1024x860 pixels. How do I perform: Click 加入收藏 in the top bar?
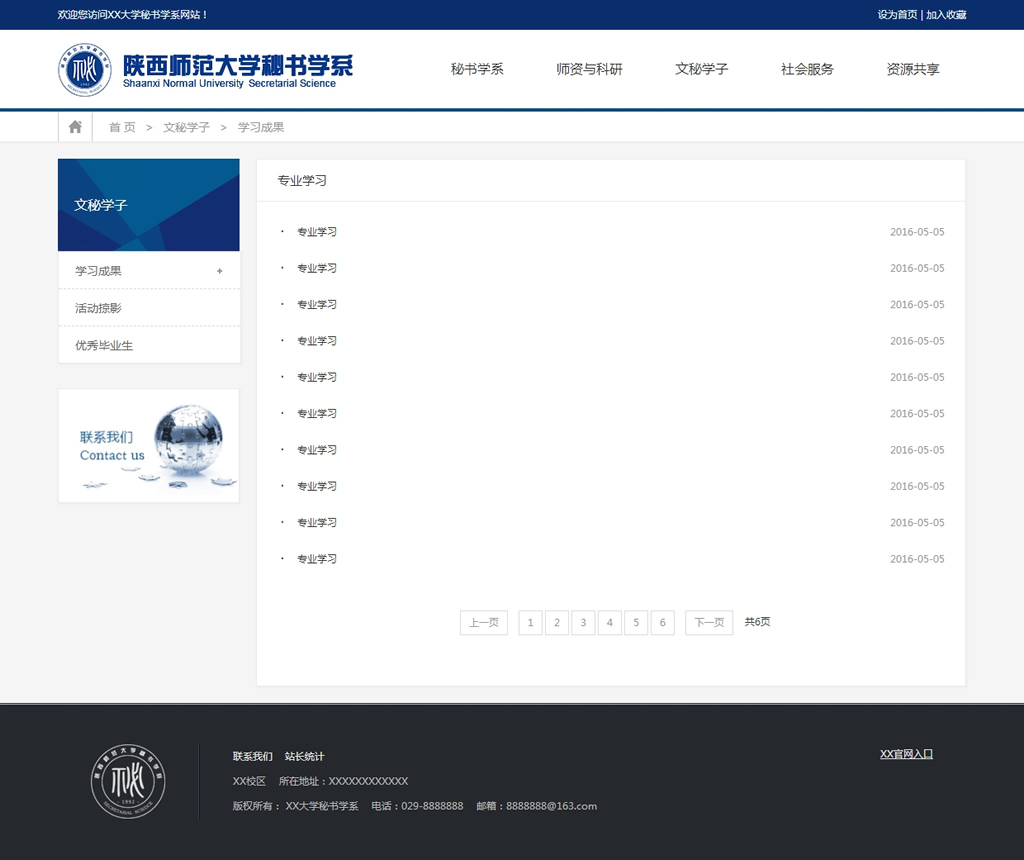coord(946,15)
